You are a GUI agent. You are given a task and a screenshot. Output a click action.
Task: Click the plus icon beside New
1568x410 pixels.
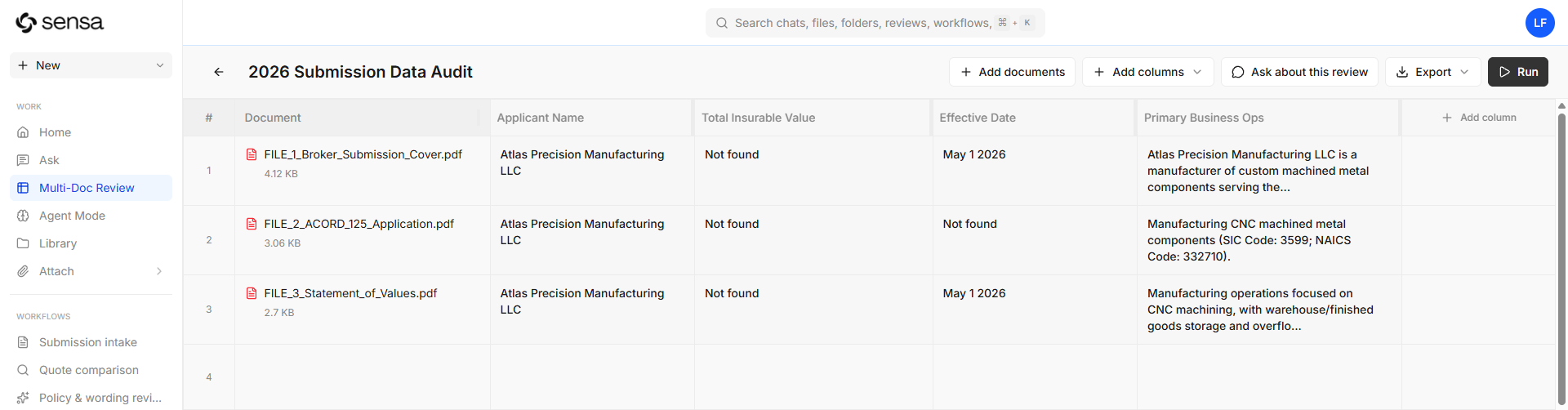(x=23, y=65)
